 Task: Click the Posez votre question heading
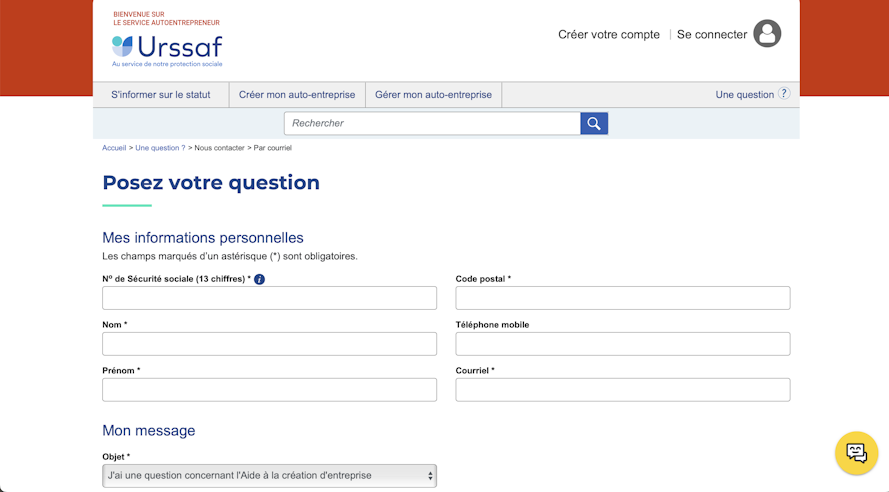pyautogui.click(x=211, y=183)
